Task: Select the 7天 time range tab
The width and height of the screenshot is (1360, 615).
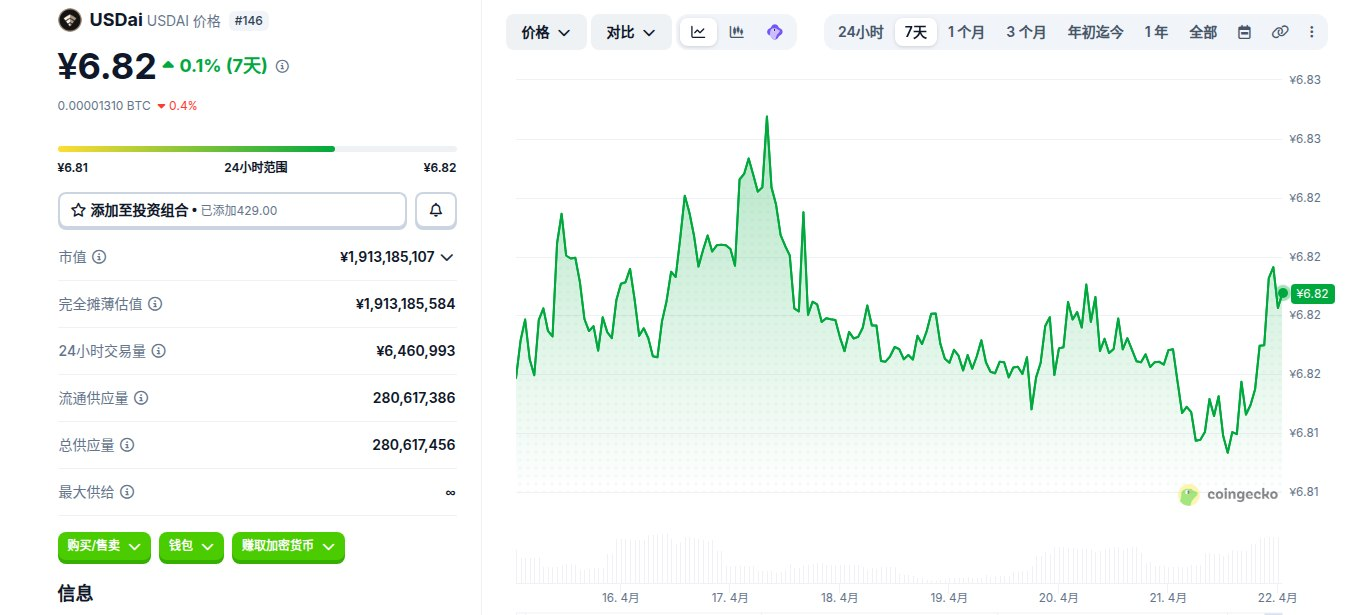Action: tap(915, 32)
